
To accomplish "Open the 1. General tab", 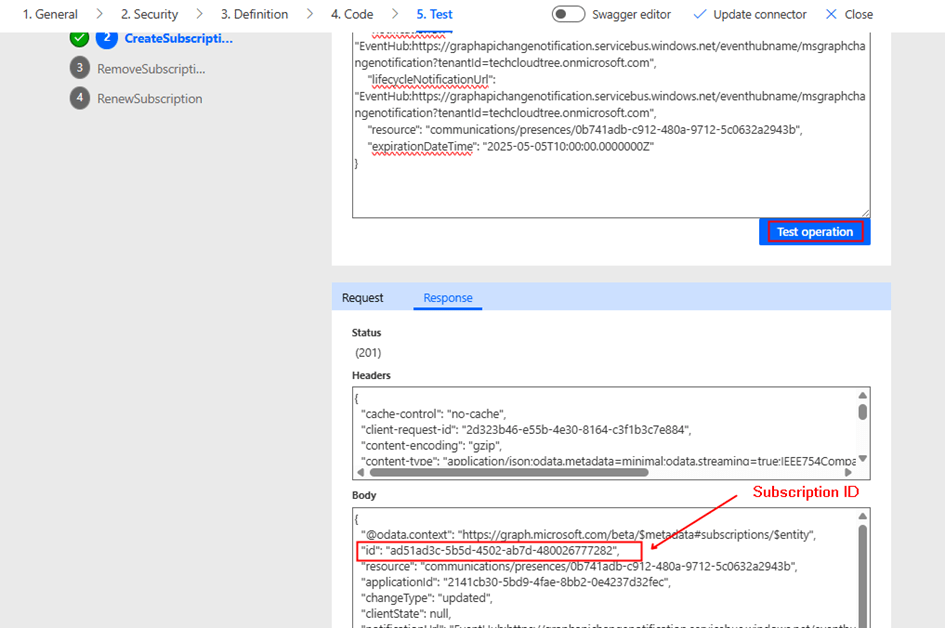I will coord(50,14).
